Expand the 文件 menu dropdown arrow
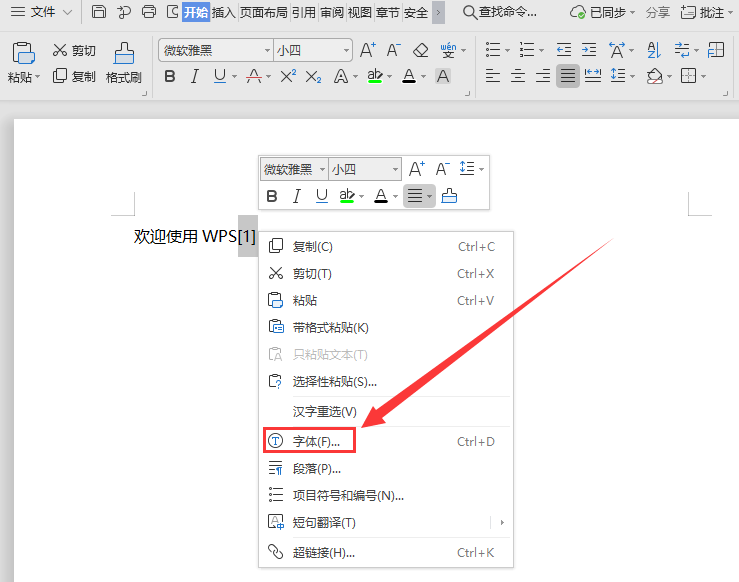This screenshot has width=739, height=582. click(68, 12)
